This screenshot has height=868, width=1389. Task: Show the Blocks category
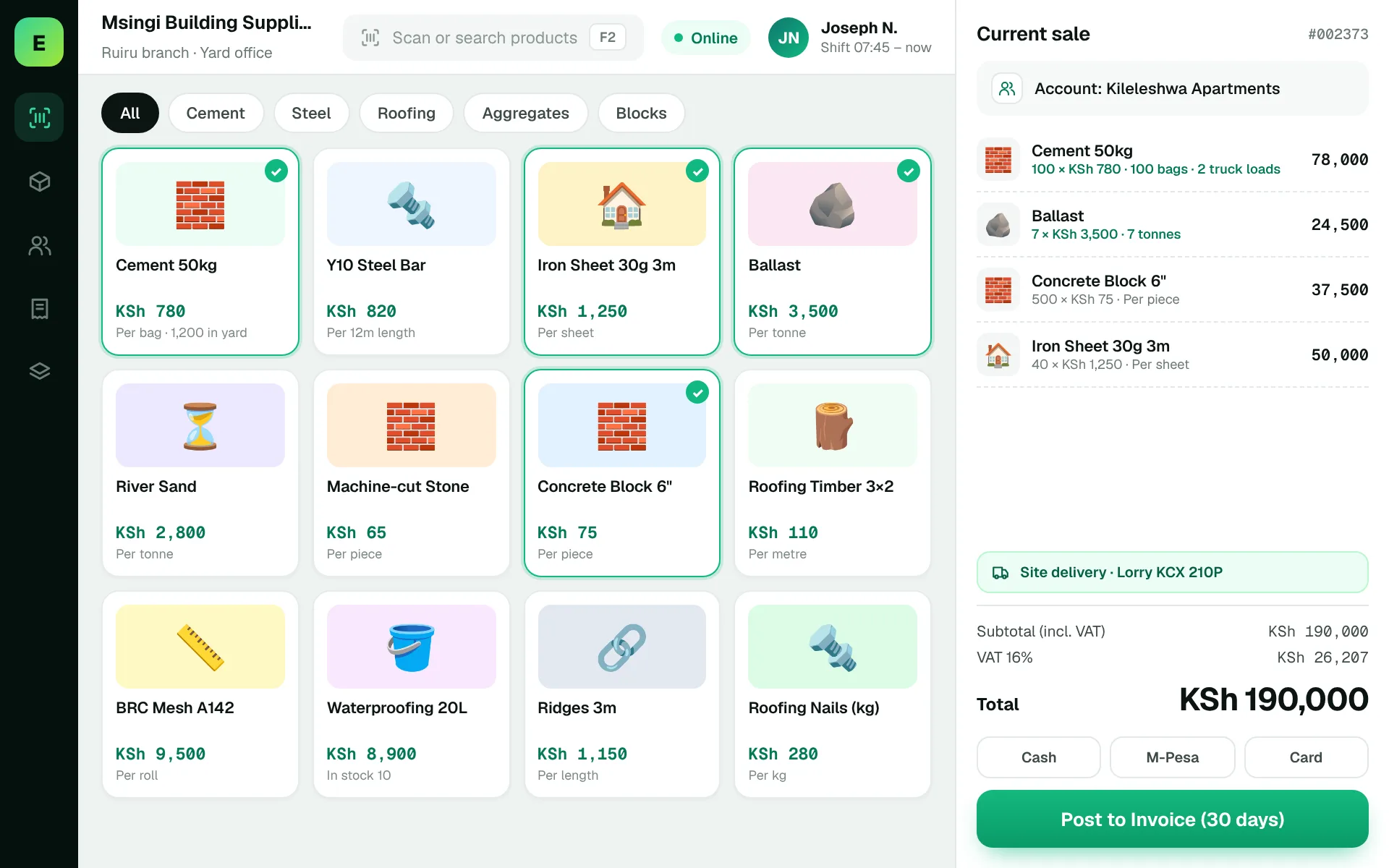click(x=641, y=113)
